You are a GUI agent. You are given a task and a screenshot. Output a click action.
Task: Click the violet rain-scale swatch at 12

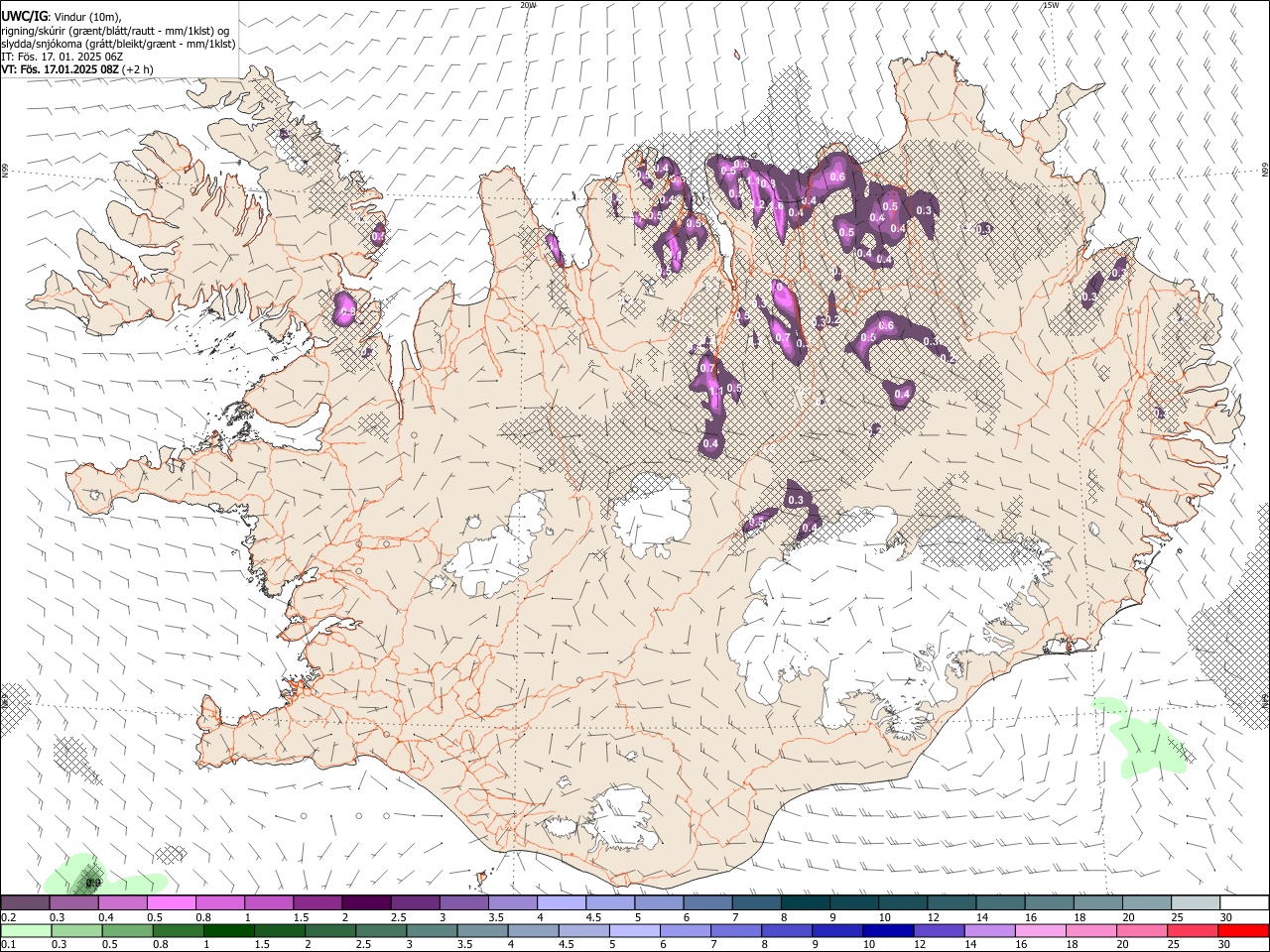[x=940, y=931]
